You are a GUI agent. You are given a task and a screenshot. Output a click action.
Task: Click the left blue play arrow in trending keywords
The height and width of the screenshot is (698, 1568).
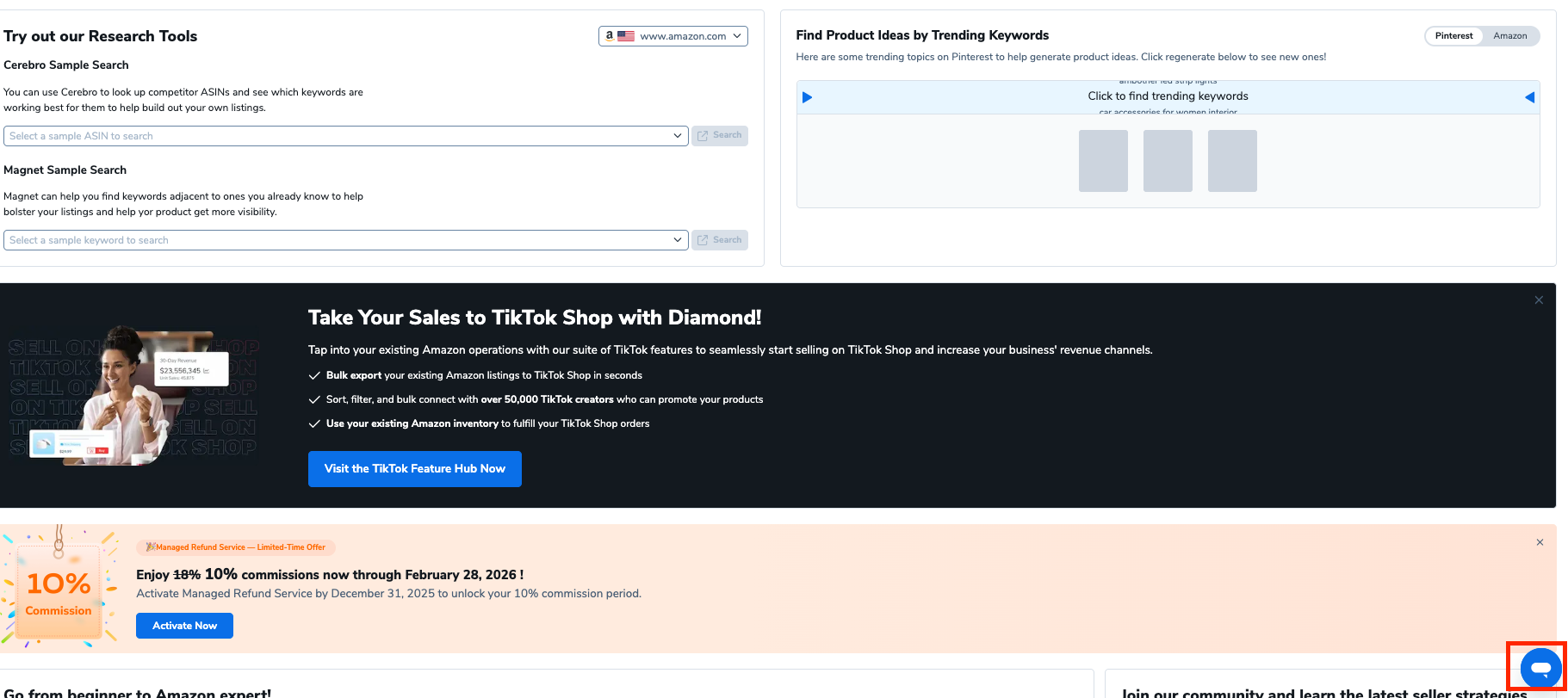807,97
